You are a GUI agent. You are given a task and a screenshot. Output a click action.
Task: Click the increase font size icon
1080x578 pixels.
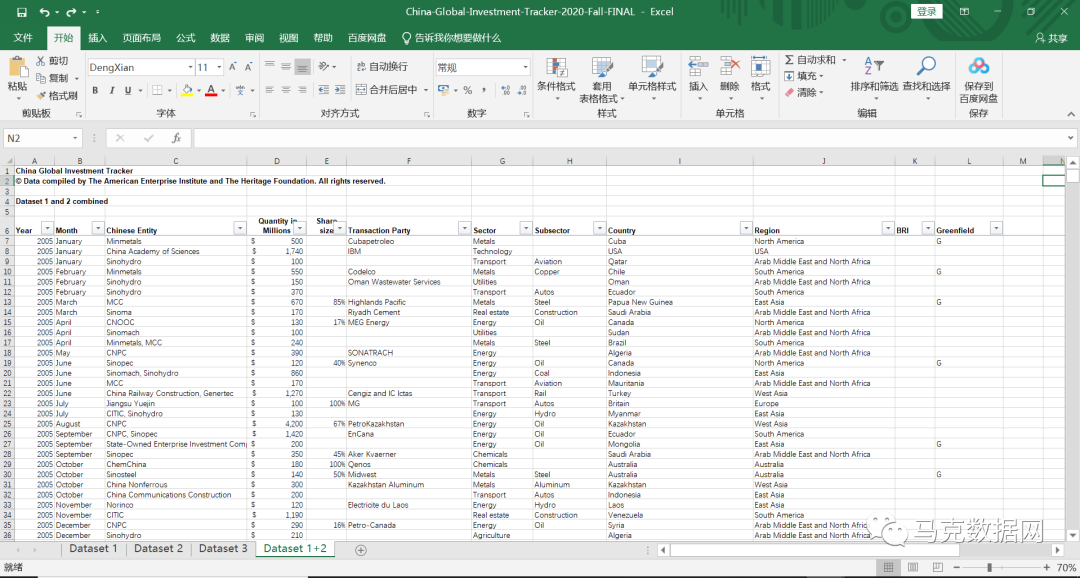coord(233,67)
